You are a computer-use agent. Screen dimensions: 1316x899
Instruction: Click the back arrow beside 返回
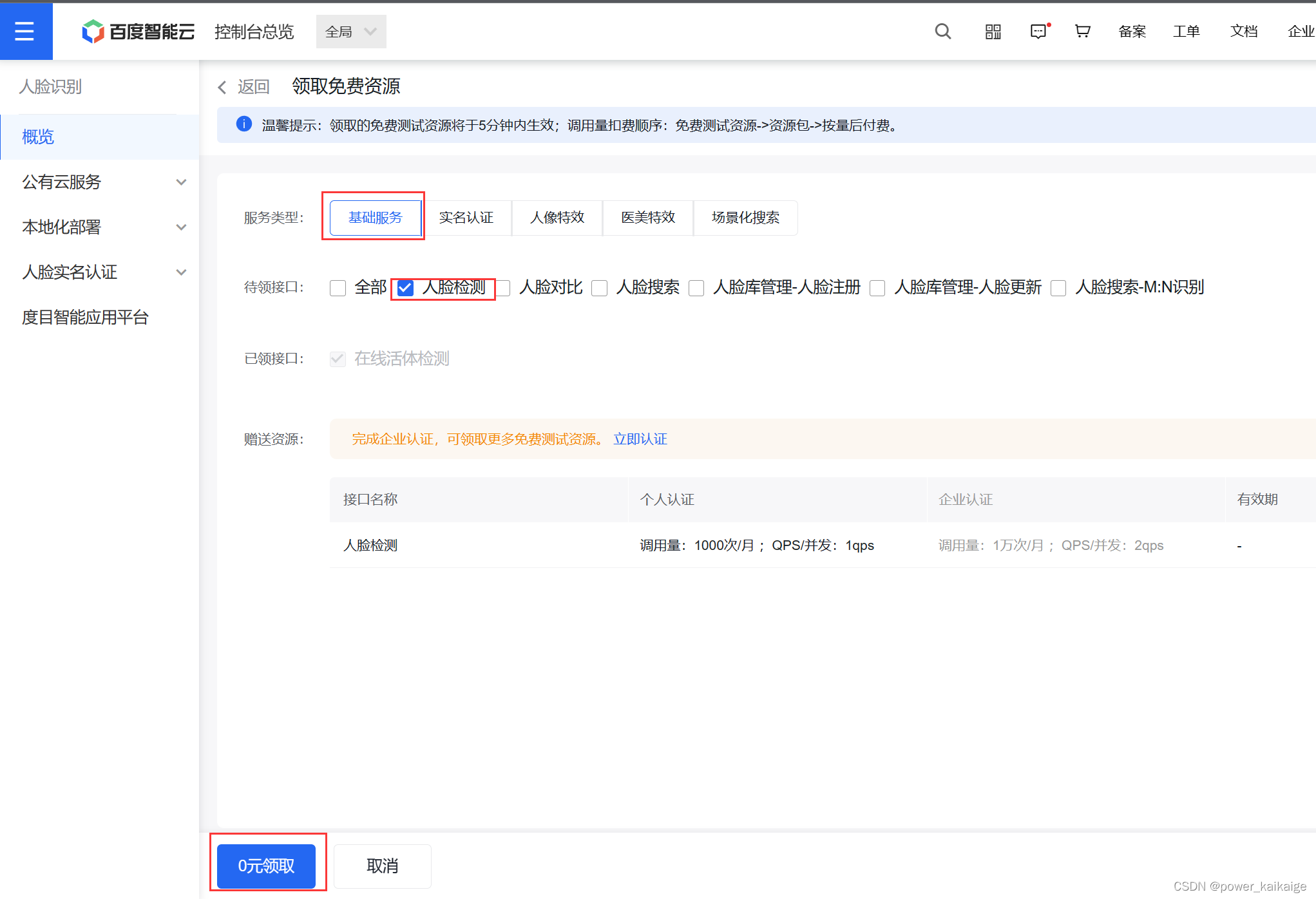[x=222, y=87]
